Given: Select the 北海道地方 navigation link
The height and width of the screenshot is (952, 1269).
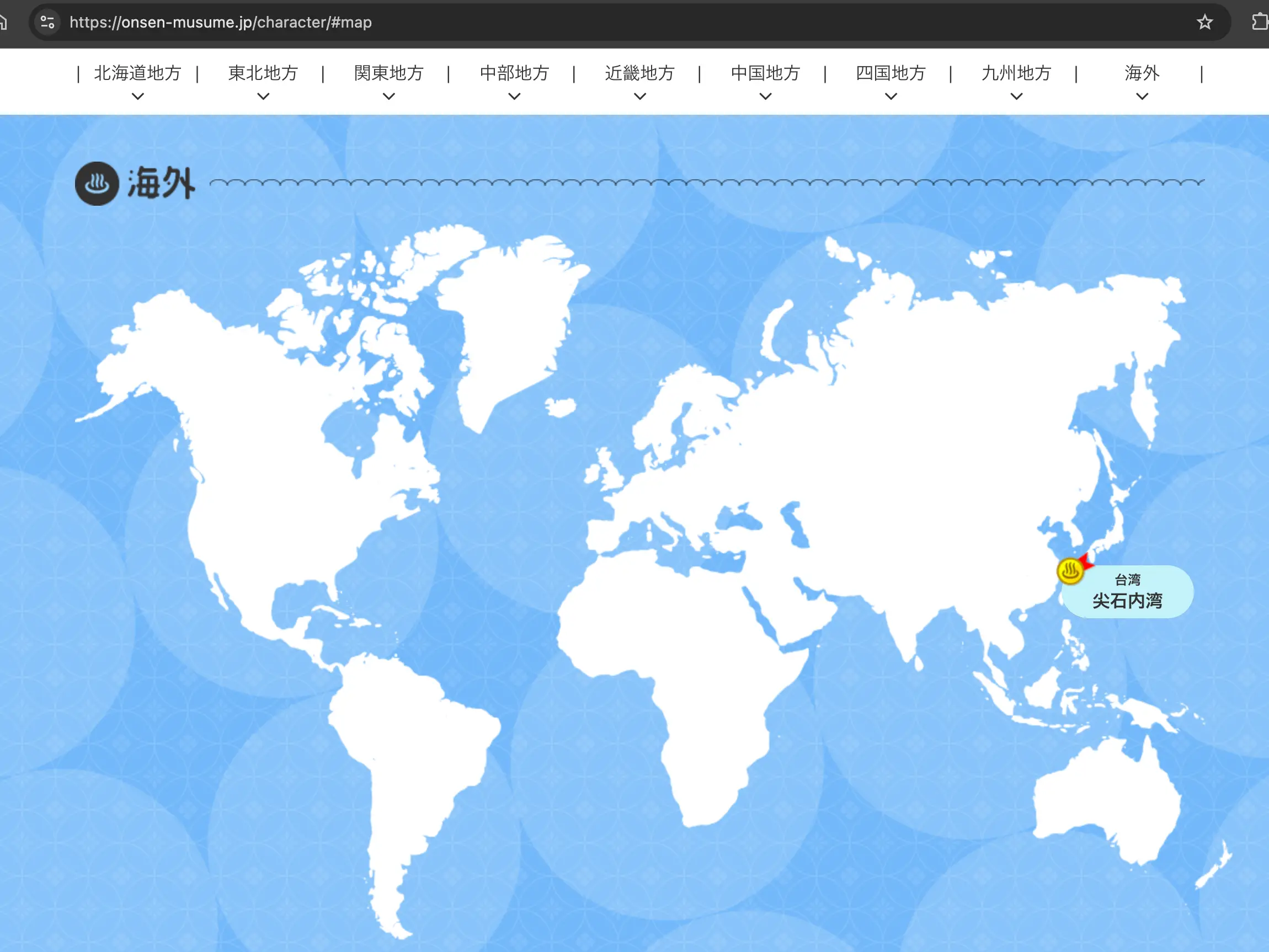Looking at the screenshot, I should click(138, 73).
